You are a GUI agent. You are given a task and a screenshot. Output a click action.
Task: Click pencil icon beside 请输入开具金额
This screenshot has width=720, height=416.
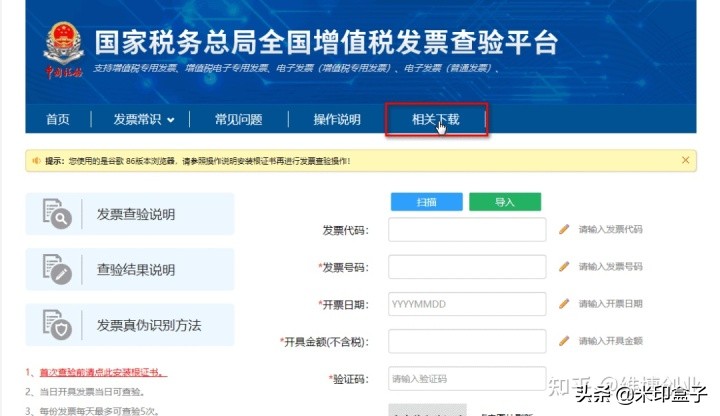[564, 341]
